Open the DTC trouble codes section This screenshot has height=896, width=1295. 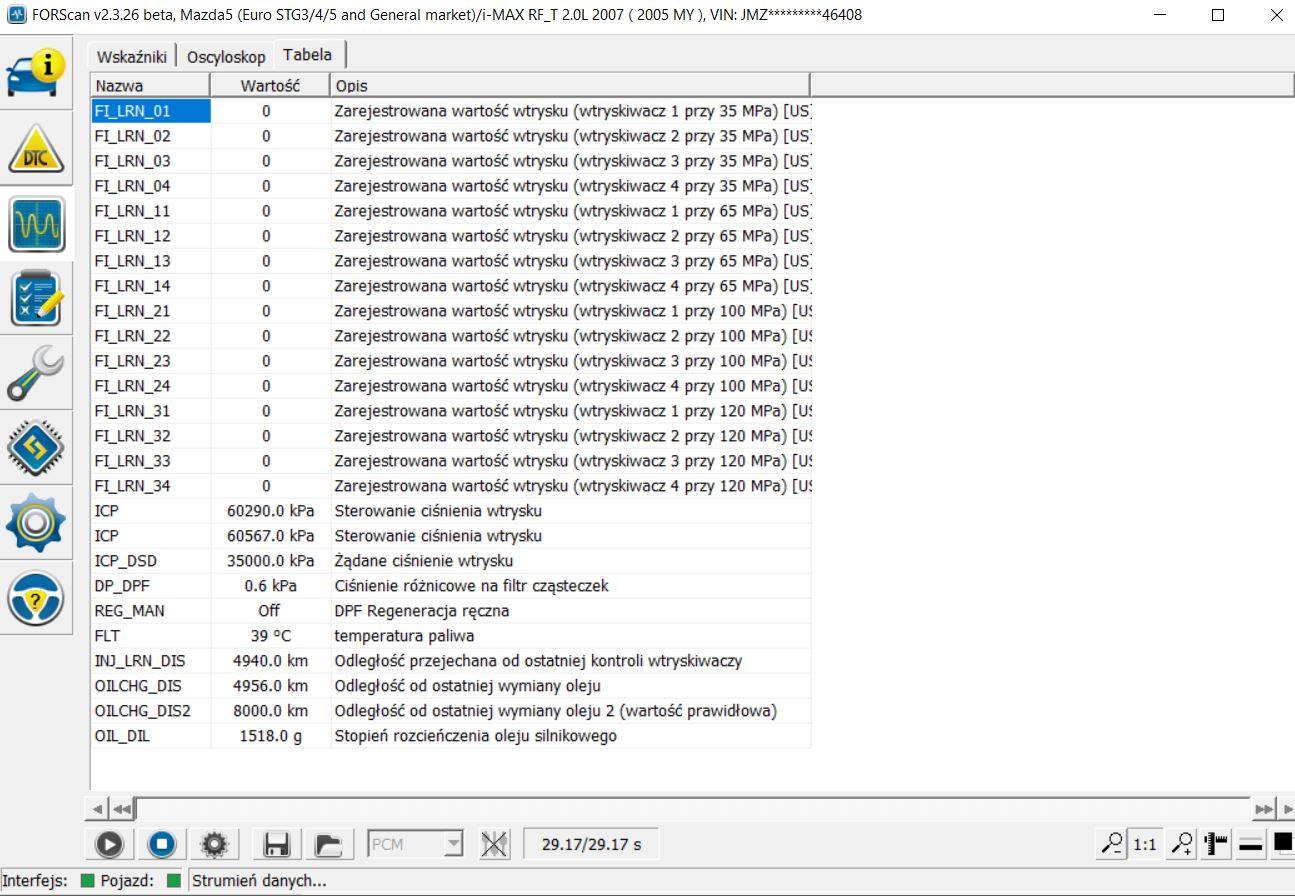(36, 149)
